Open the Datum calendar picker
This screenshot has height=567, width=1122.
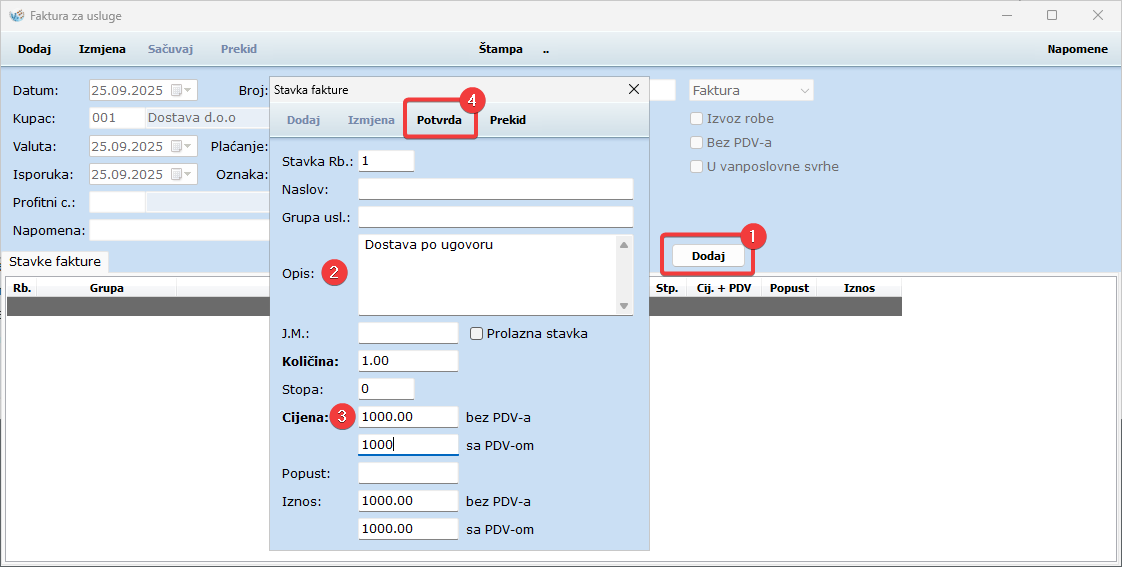tap(181, 90)
